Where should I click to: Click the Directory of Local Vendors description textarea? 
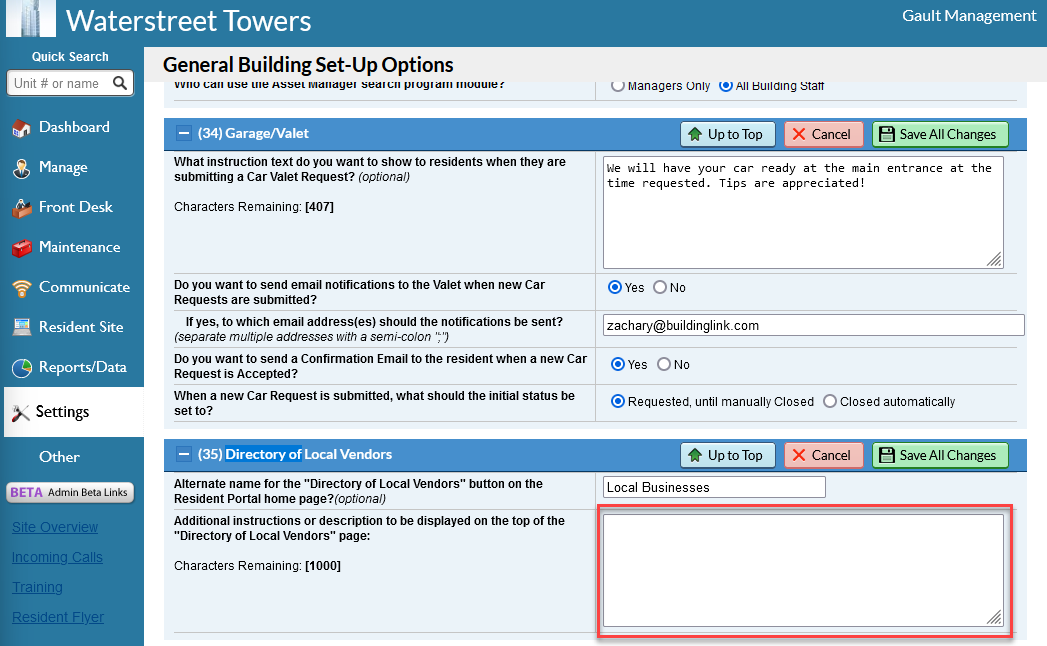(803, 571)
